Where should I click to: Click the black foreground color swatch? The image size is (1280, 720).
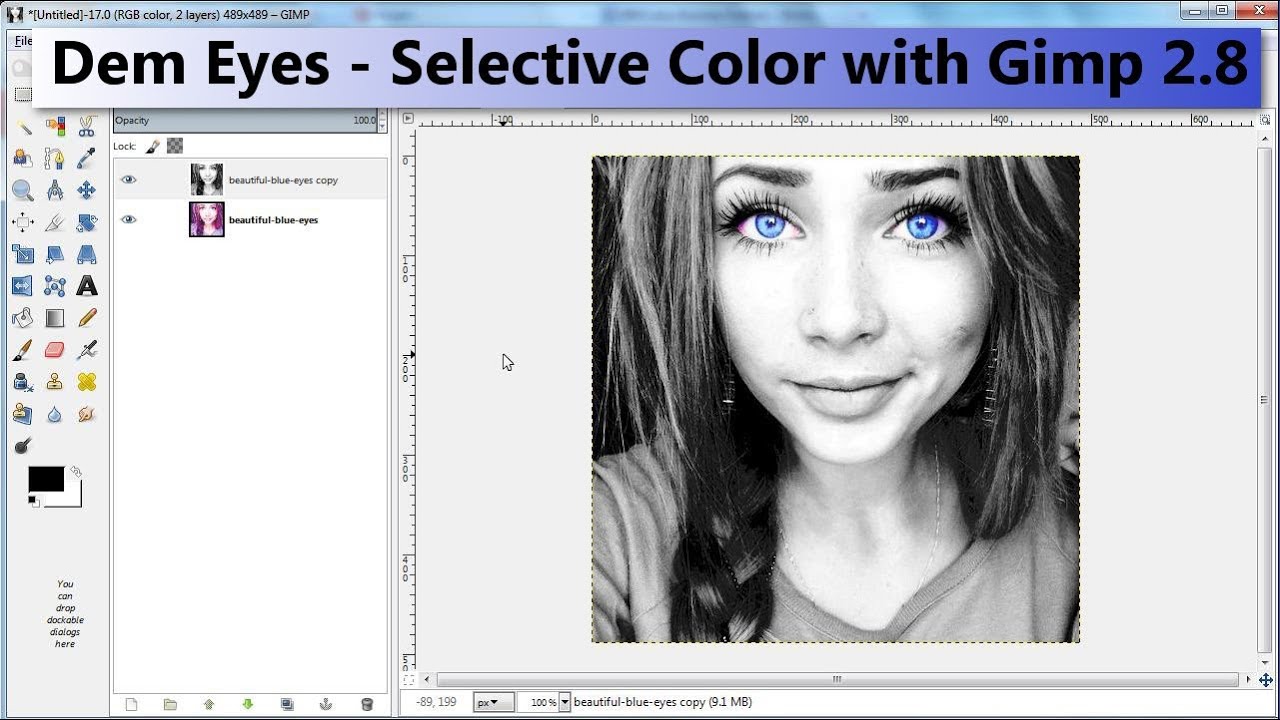46,479
